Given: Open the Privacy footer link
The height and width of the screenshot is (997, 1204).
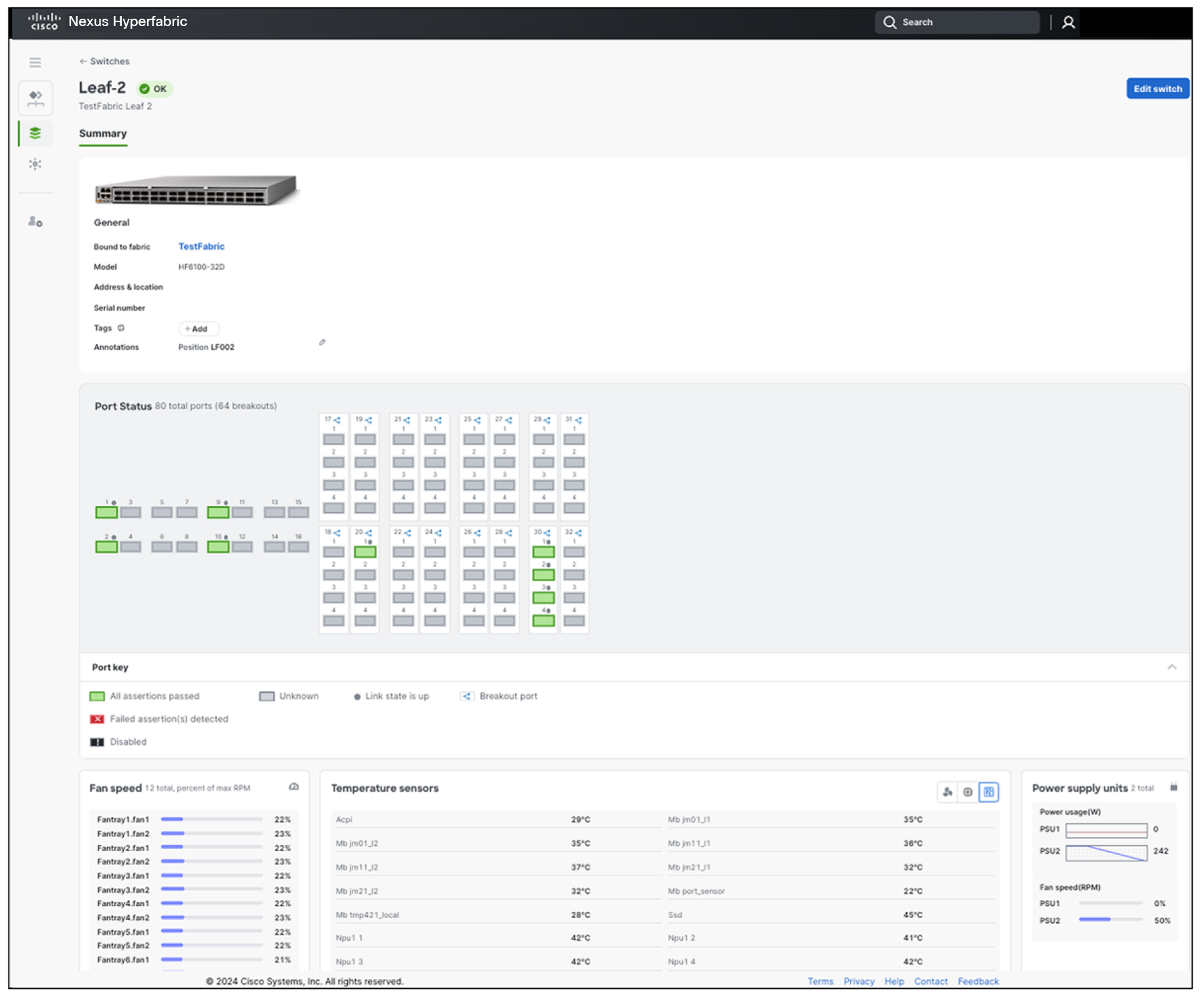Looking at the screenshot, I should pyautogui.click(x=859, y=981).
